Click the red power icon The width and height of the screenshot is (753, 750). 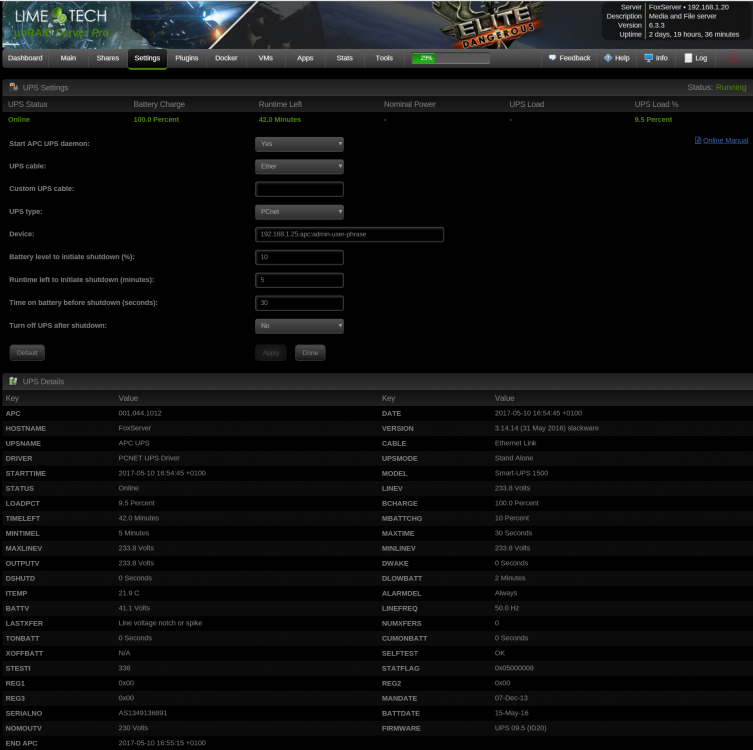tap(733, 58)
